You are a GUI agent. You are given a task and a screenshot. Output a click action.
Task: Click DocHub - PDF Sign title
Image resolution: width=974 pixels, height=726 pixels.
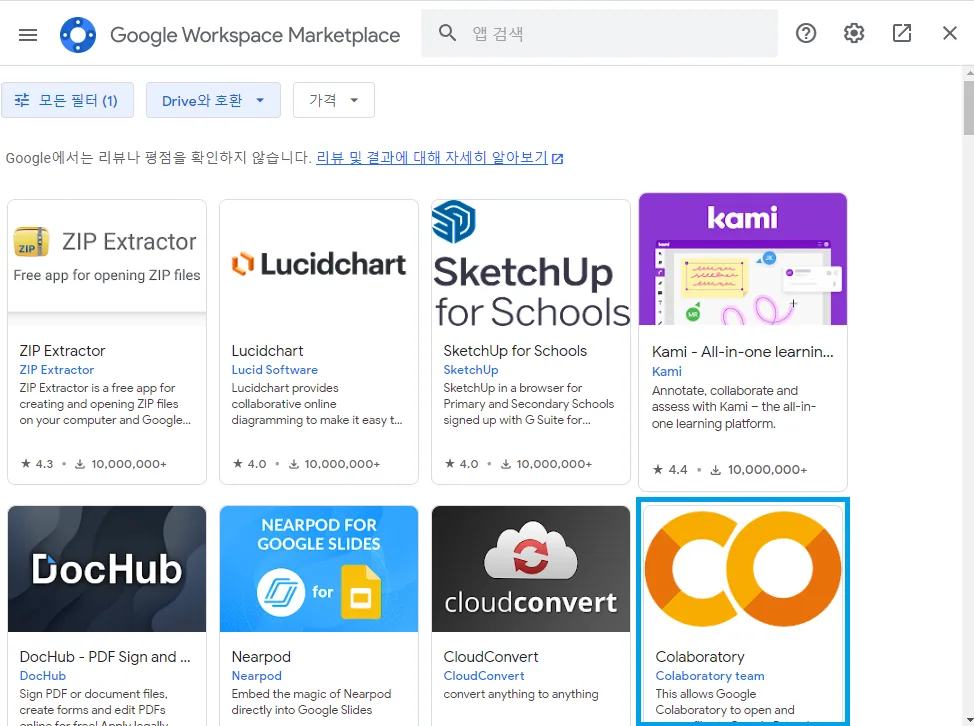pos(105,656)
